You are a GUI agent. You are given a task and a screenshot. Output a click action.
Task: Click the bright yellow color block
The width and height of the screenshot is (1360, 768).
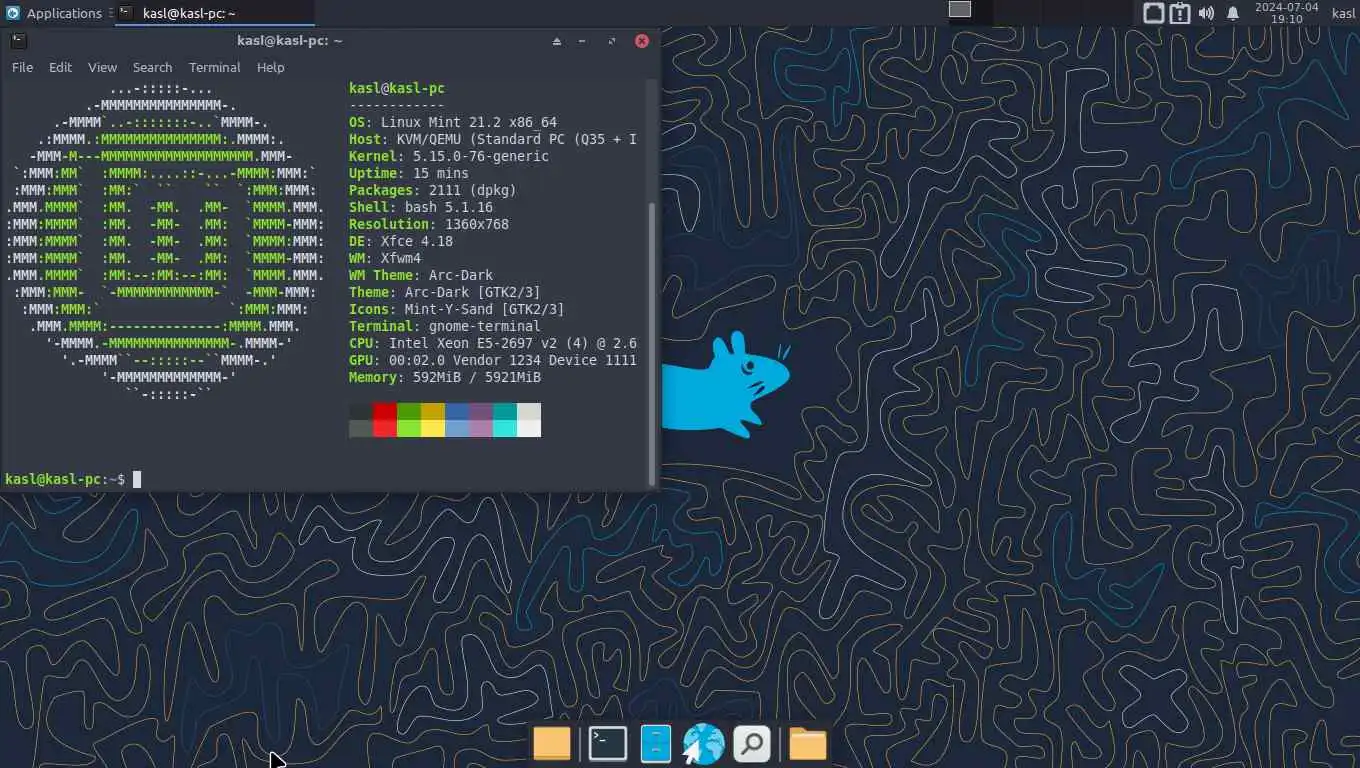click(x=433, y=428)
